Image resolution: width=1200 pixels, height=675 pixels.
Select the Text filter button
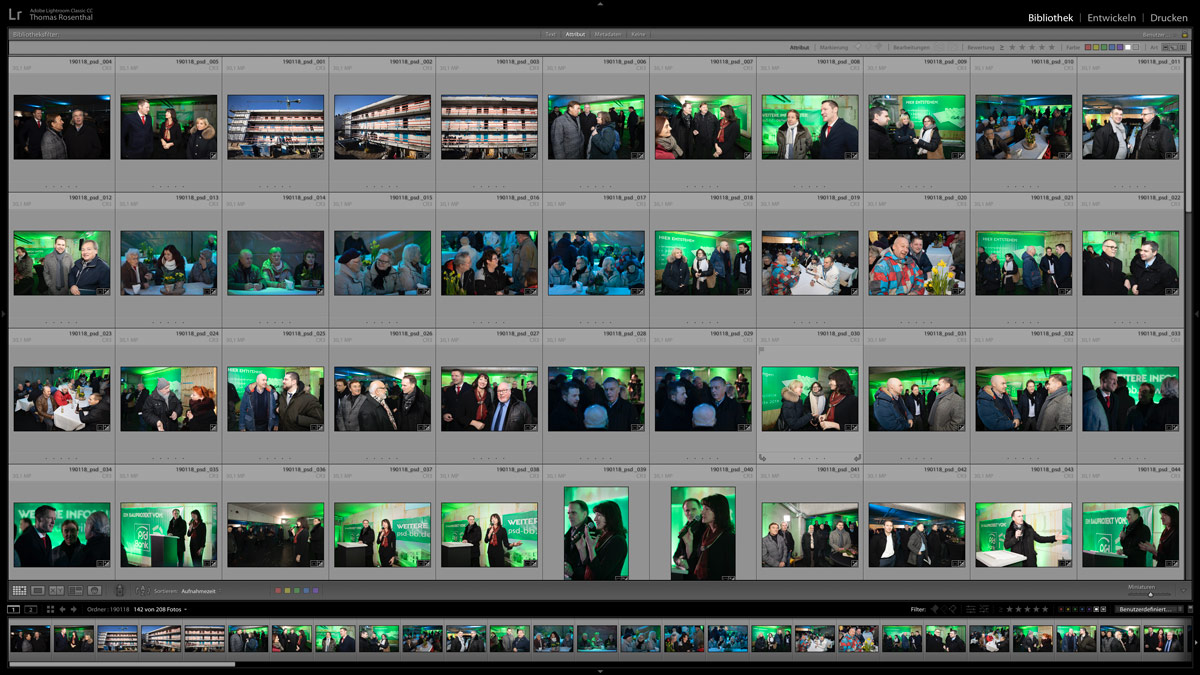tap(550, 34)
